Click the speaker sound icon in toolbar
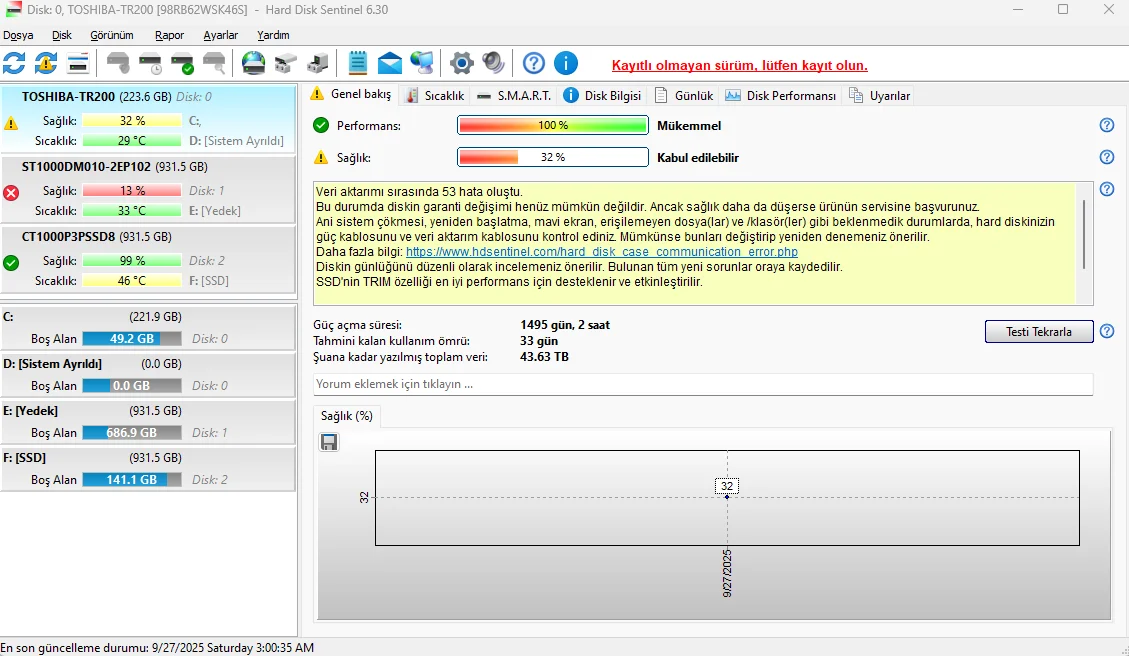The image size is (1129, 656). tap(493, 63)
